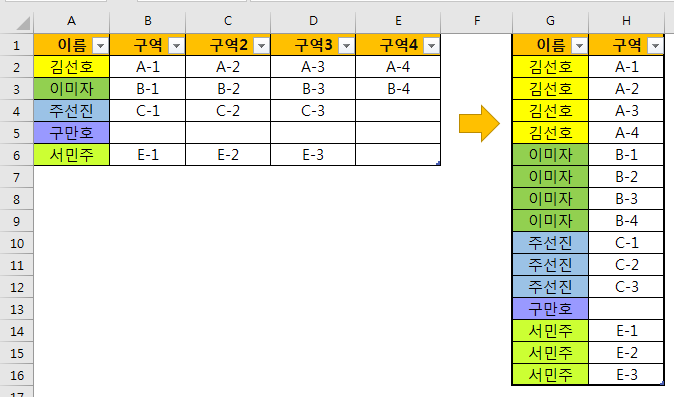Select column D header

[313, 21]
